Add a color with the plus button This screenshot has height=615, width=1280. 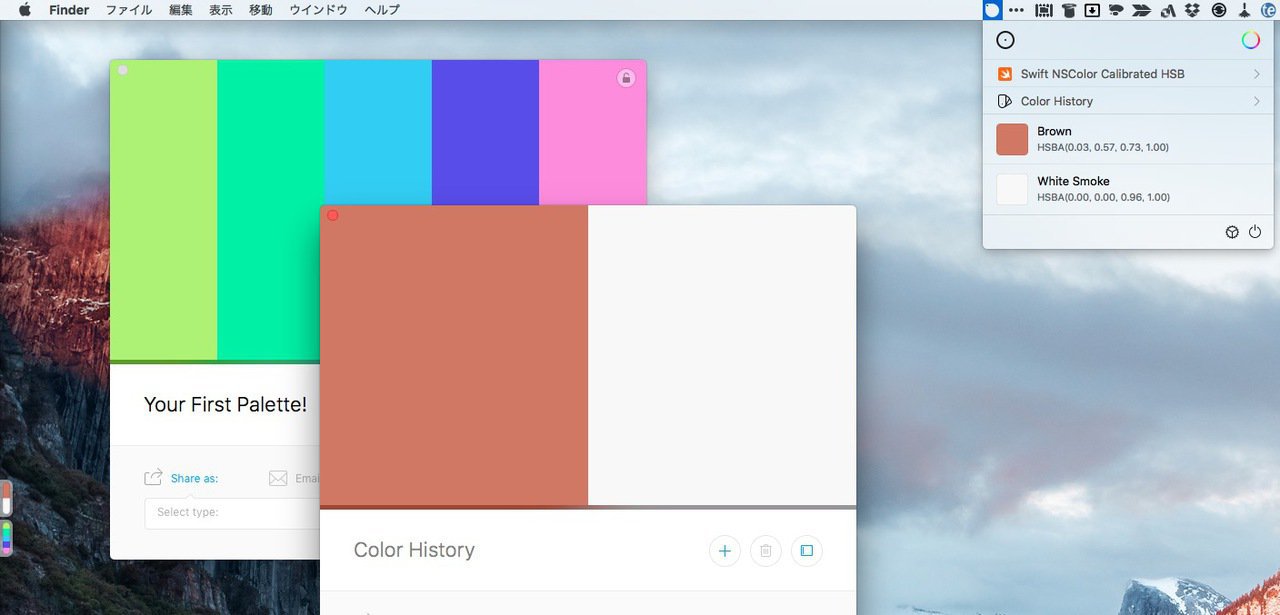point(725,551)
